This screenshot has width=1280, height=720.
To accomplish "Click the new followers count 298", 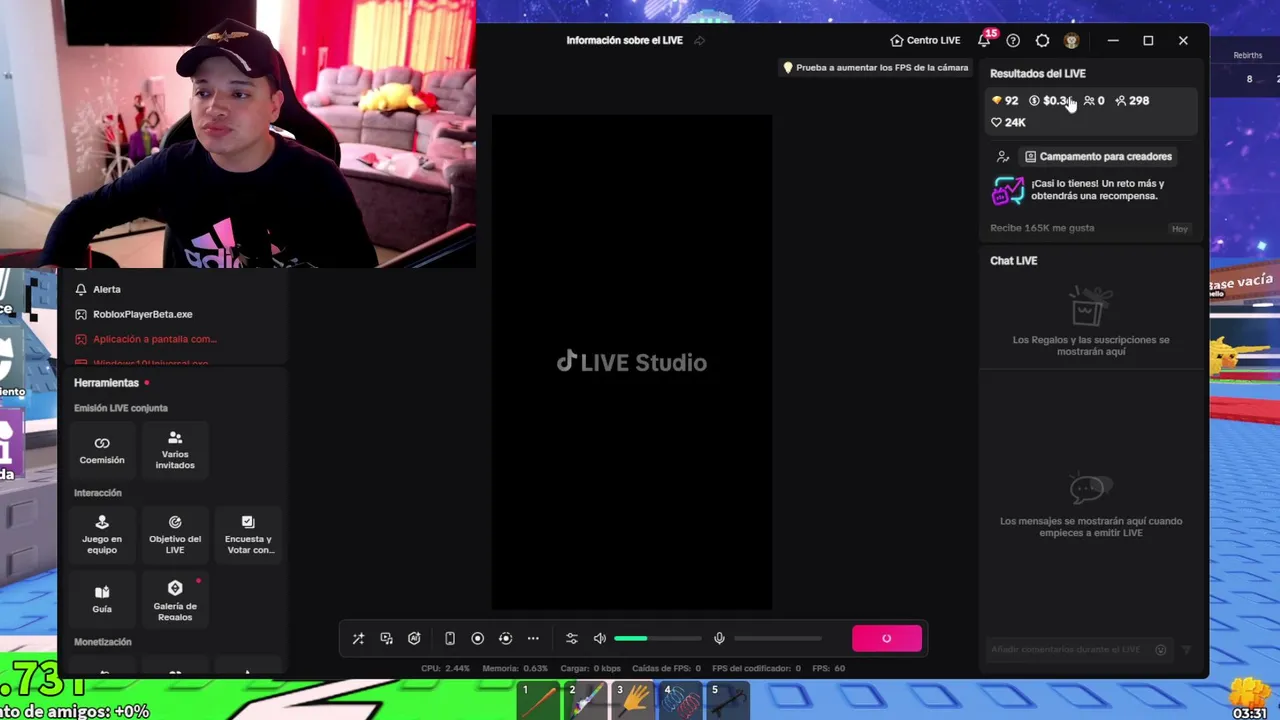I will 1132,100.
